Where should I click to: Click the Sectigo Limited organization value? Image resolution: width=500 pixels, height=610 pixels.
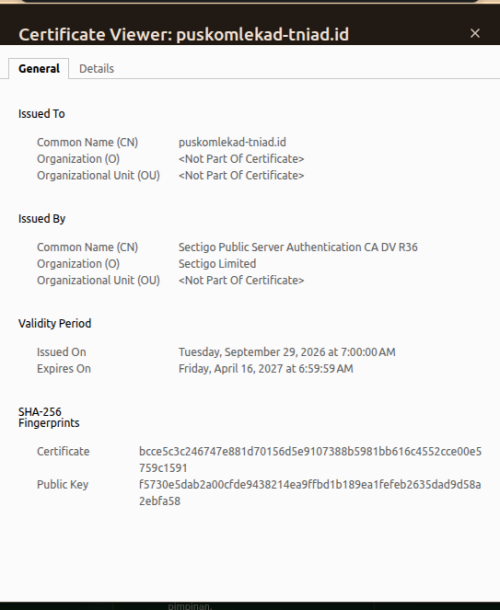tap(217, 264)
